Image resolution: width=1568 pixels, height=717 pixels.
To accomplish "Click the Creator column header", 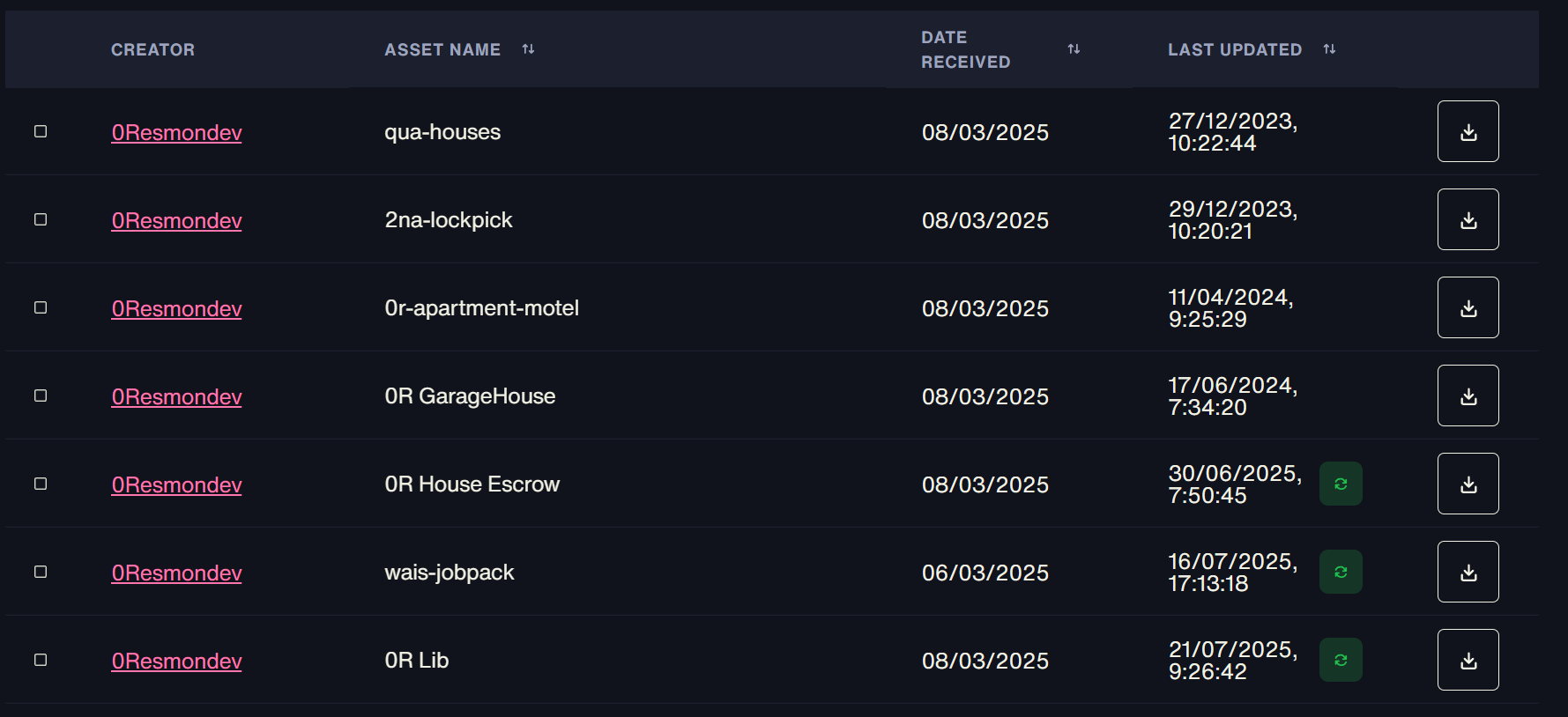I will [152, 50].
